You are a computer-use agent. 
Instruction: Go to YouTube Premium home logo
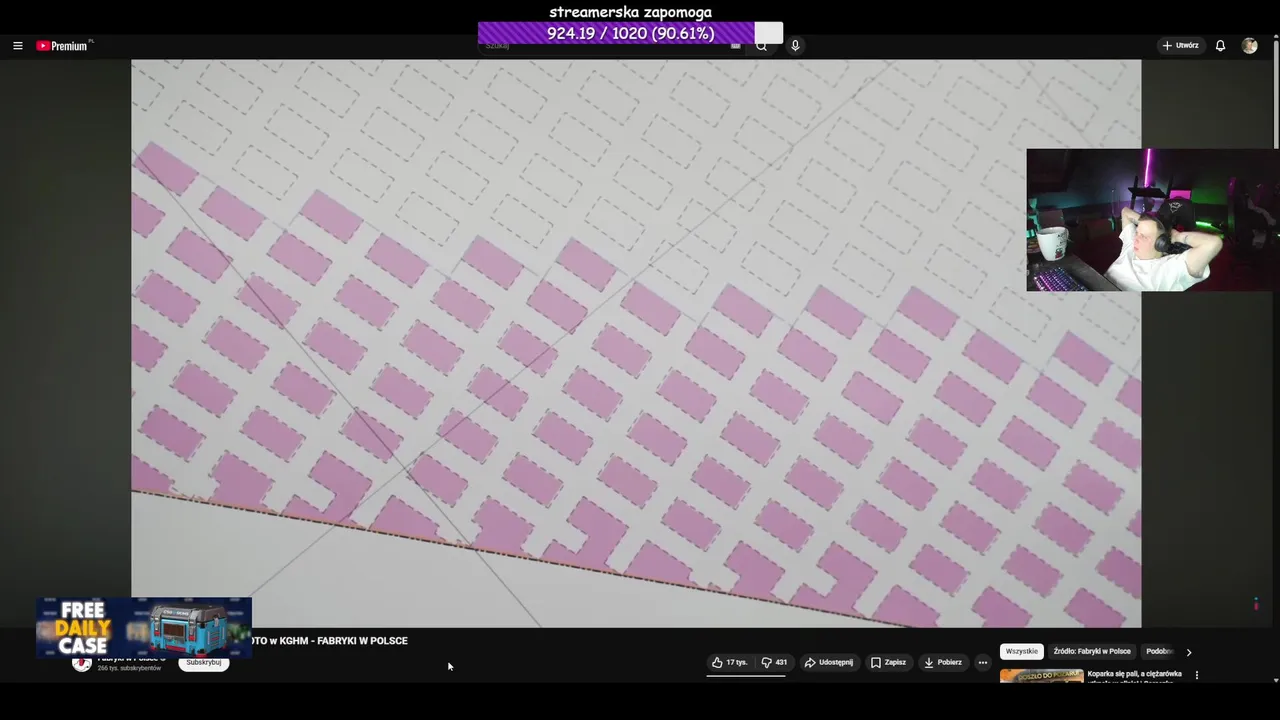tap(64, 46)
